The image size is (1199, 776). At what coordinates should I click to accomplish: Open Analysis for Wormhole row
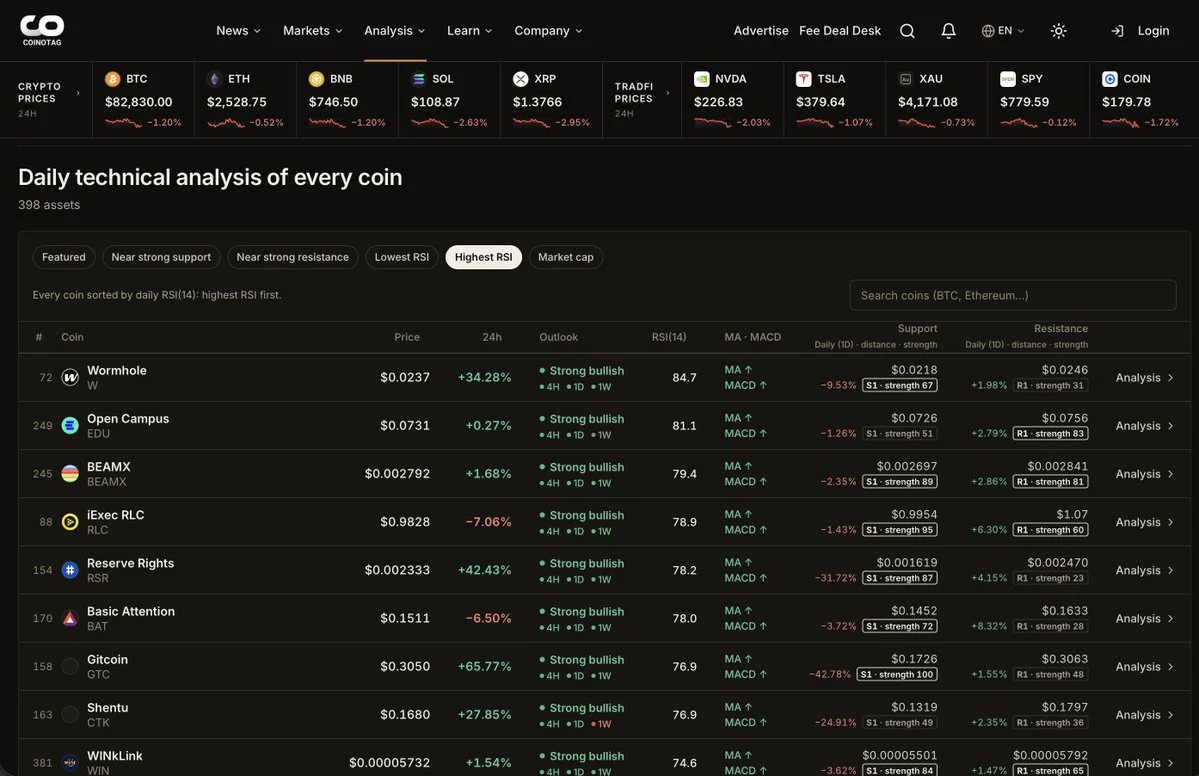[1145, 378]
